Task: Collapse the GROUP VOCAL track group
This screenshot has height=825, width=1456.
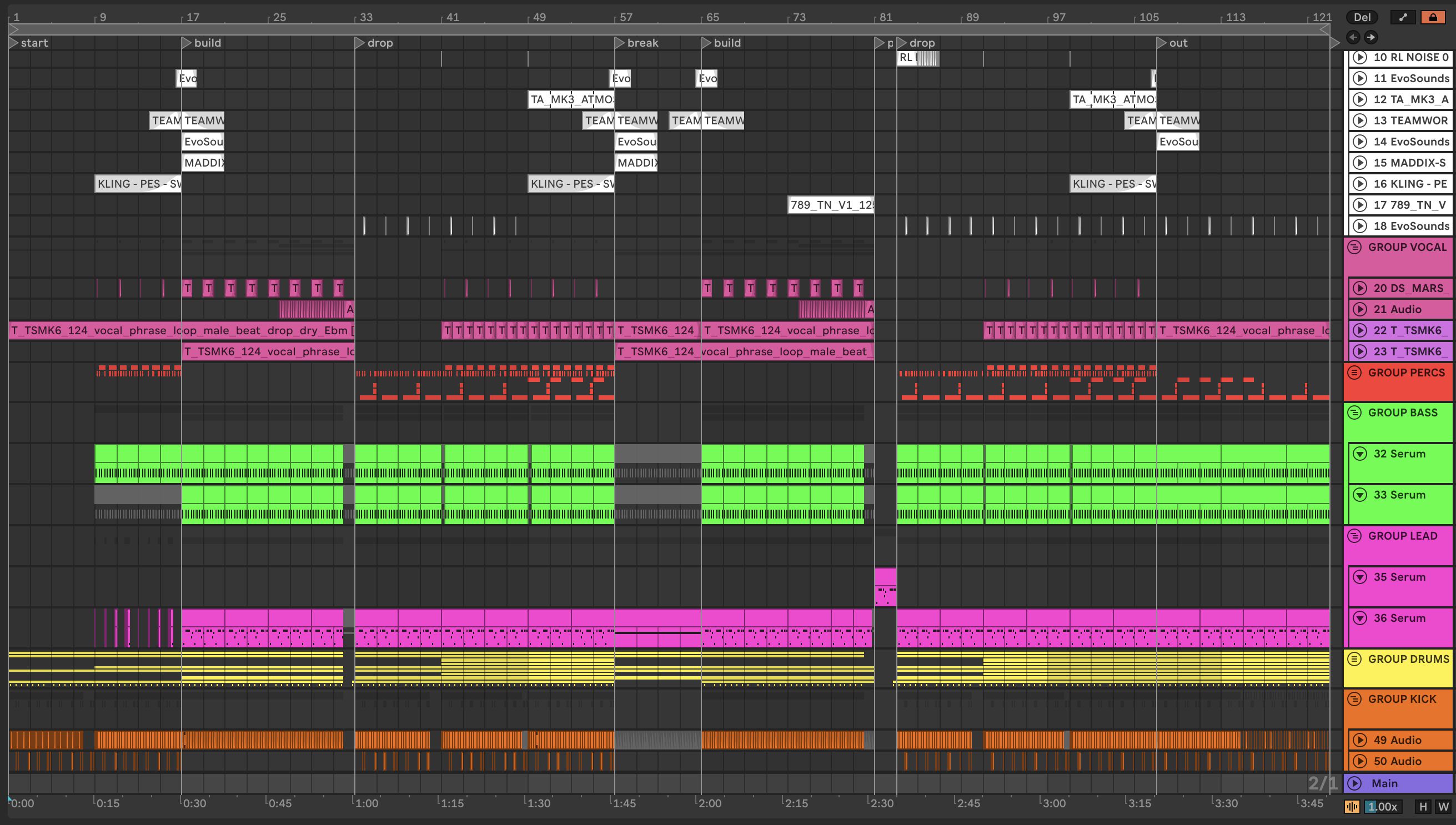Action: (1354, 247)
